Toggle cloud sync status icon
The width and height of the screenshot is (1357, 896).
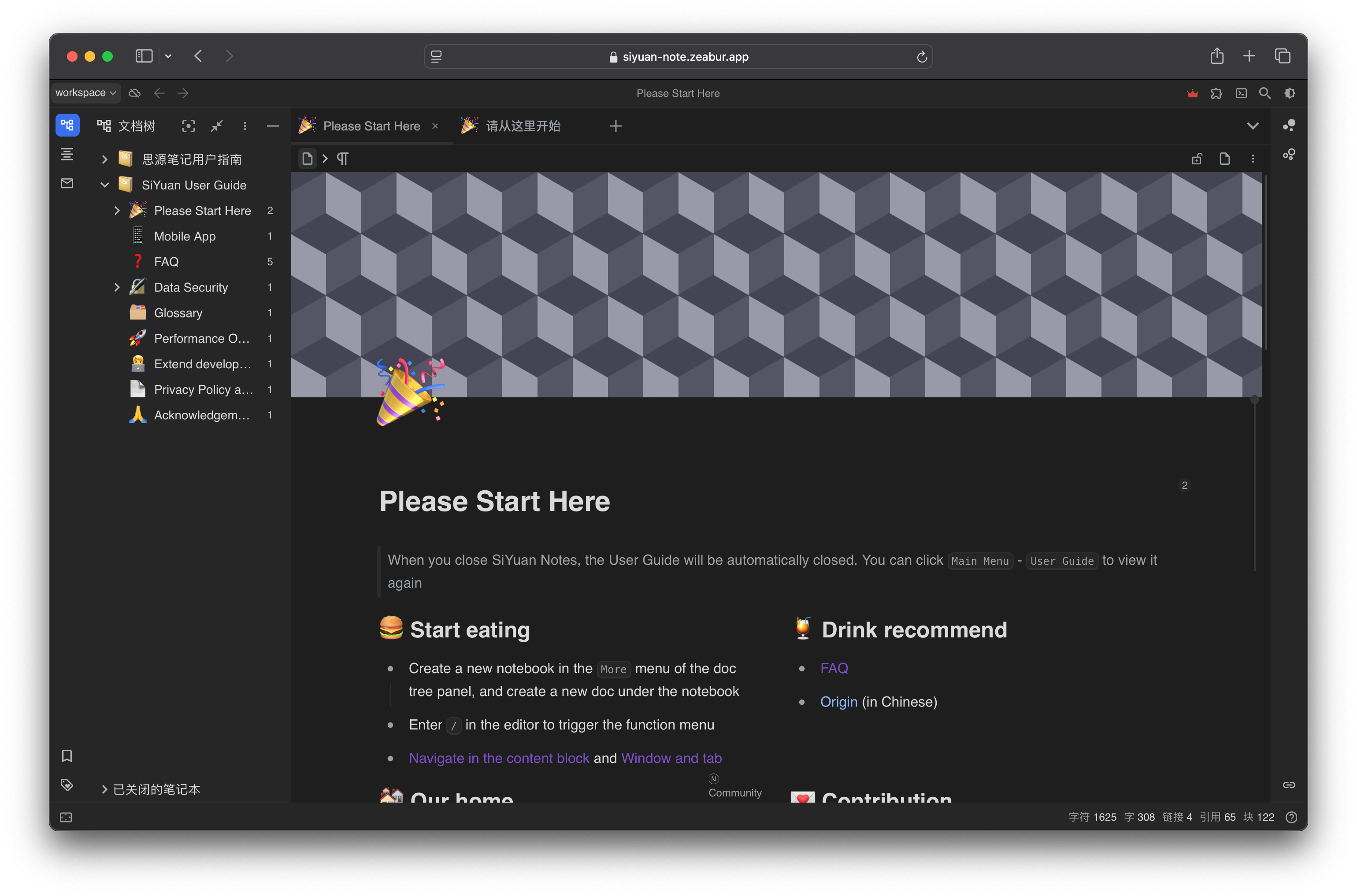click(x=135, y=93)
